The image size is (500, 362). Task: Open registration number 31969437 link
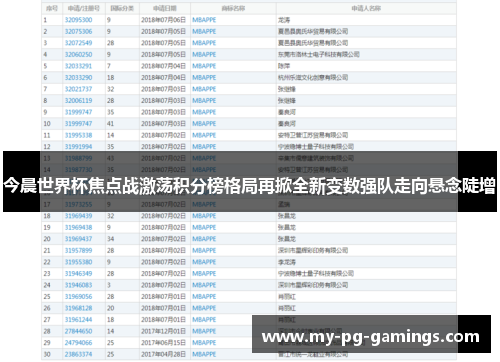(78, 239)
